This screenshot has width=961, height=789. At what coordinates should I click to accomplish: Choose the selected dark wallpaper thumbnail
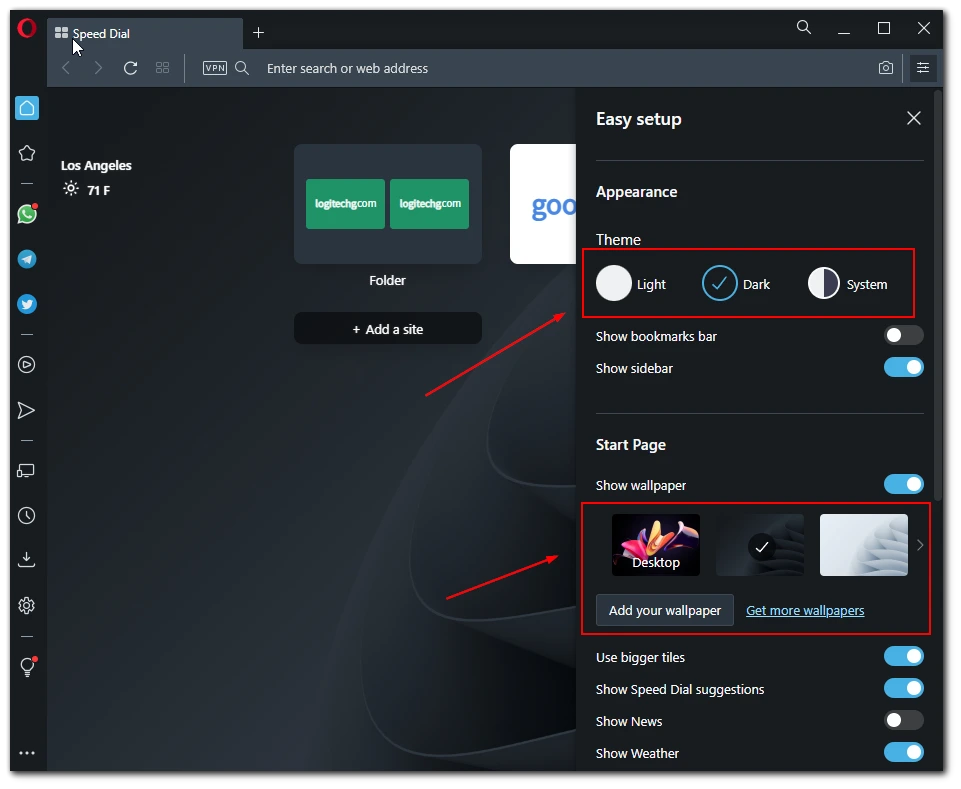point(760,545)
